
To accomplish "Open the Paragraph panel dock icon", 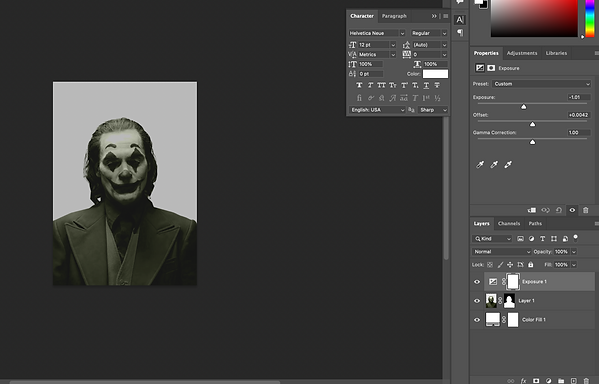I will click(460, 32).
